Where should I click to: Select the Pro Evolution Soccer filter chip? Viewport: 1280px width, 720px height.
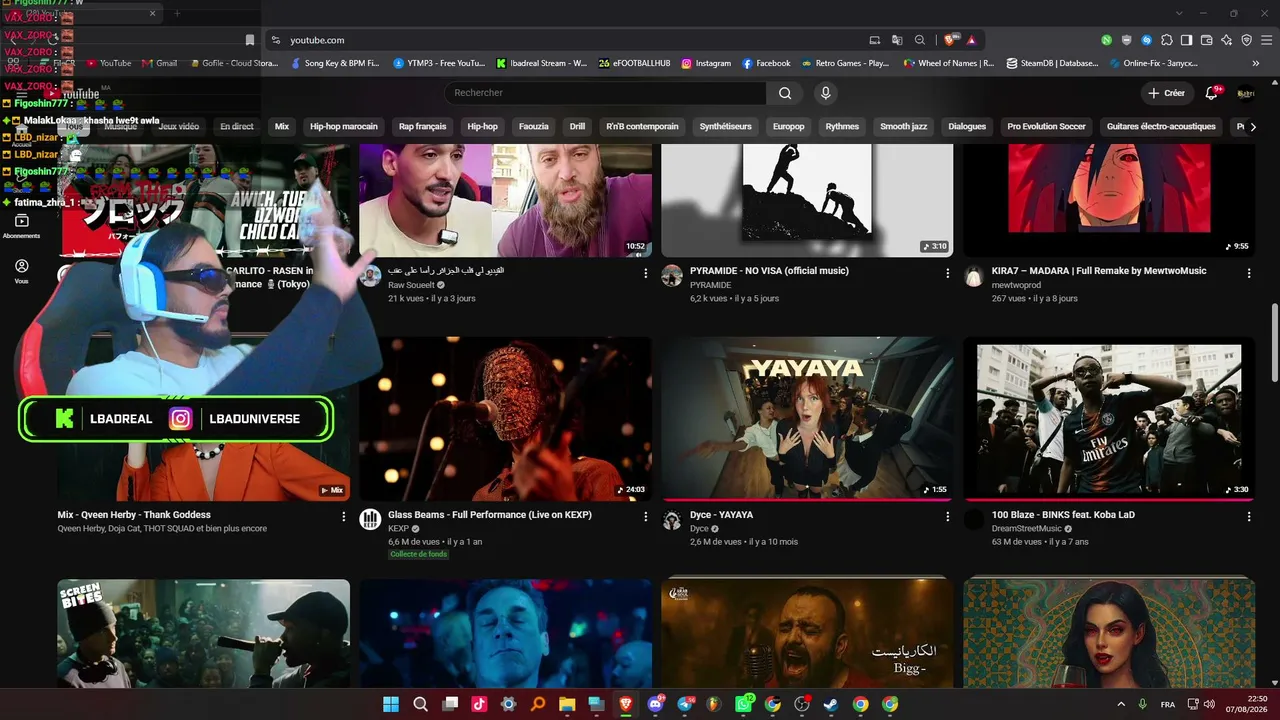tap(1047, 127)
